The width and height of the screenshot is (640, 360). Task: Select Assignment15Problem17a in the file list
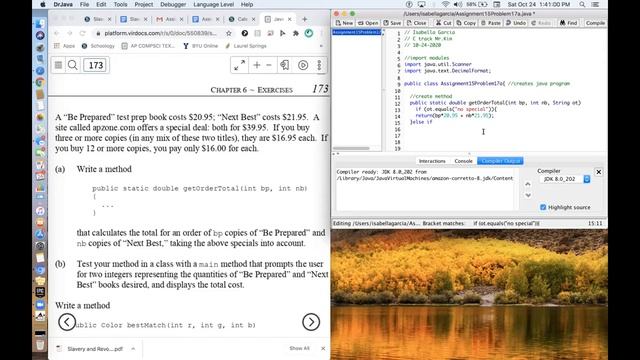[x=357, y=32]
